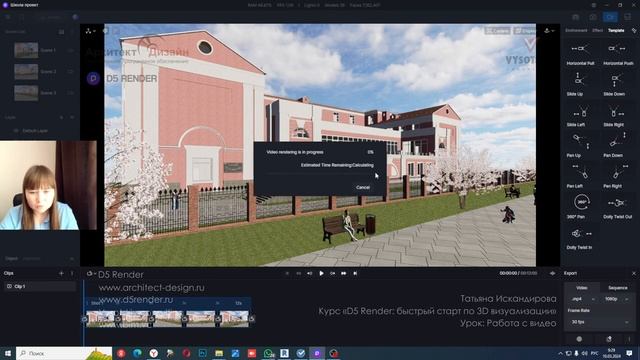Open the mp4 format dropdown
640x360 pixels.
tap(582, 299)
